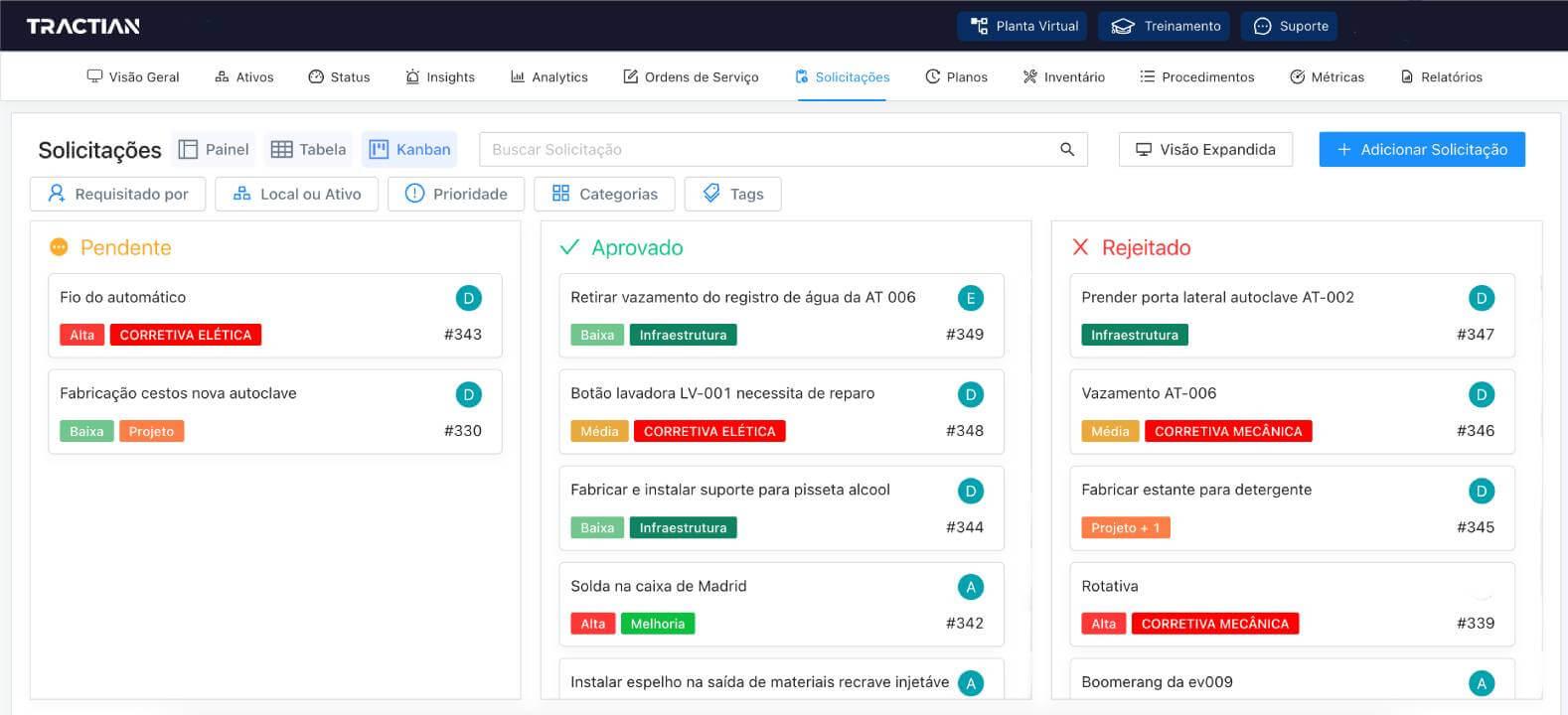Open Planta Virtual

click(x=1022, y=26)
